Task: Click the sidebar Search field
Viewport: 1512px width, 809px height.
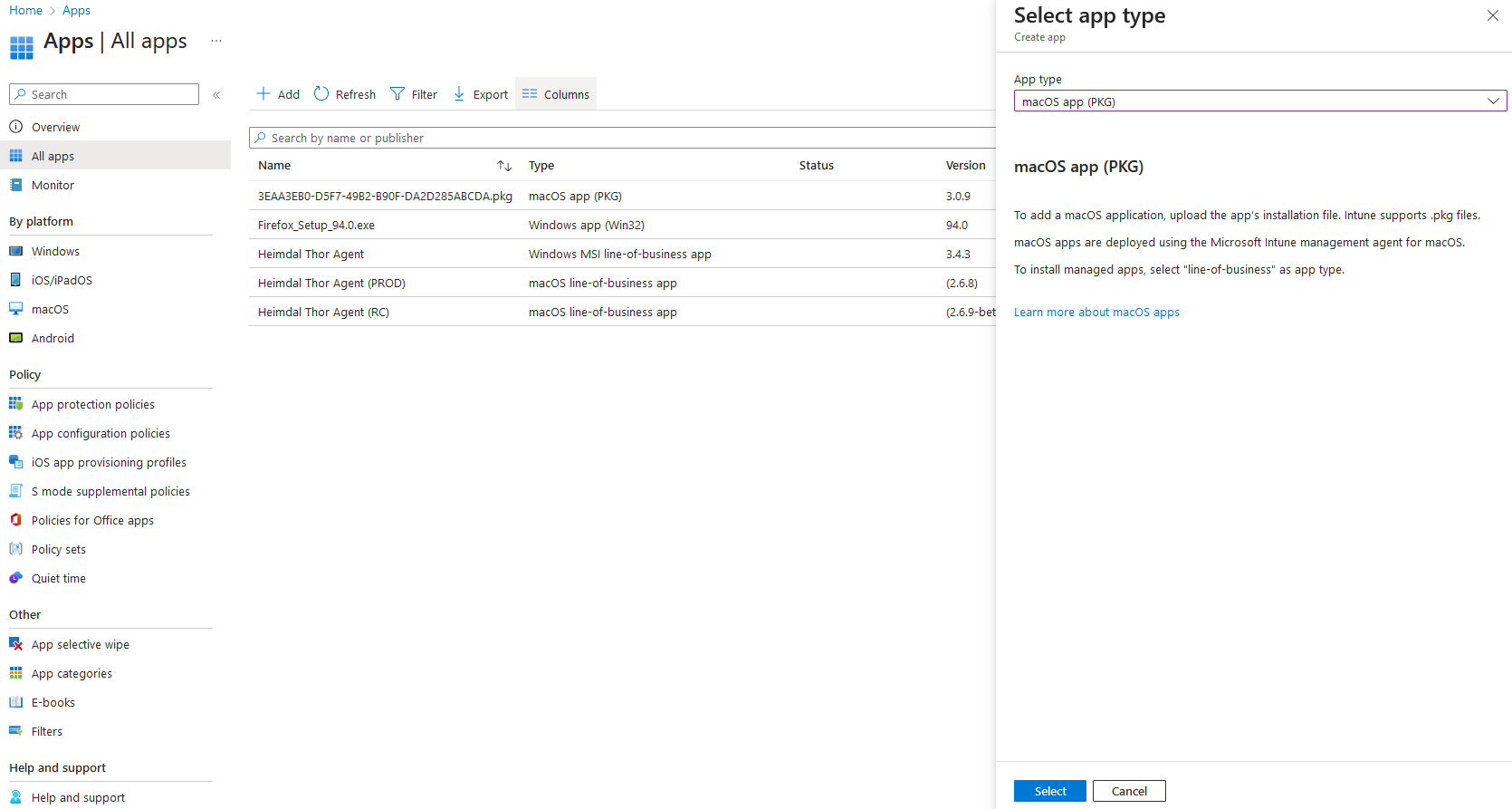Action: click(104, 94)
